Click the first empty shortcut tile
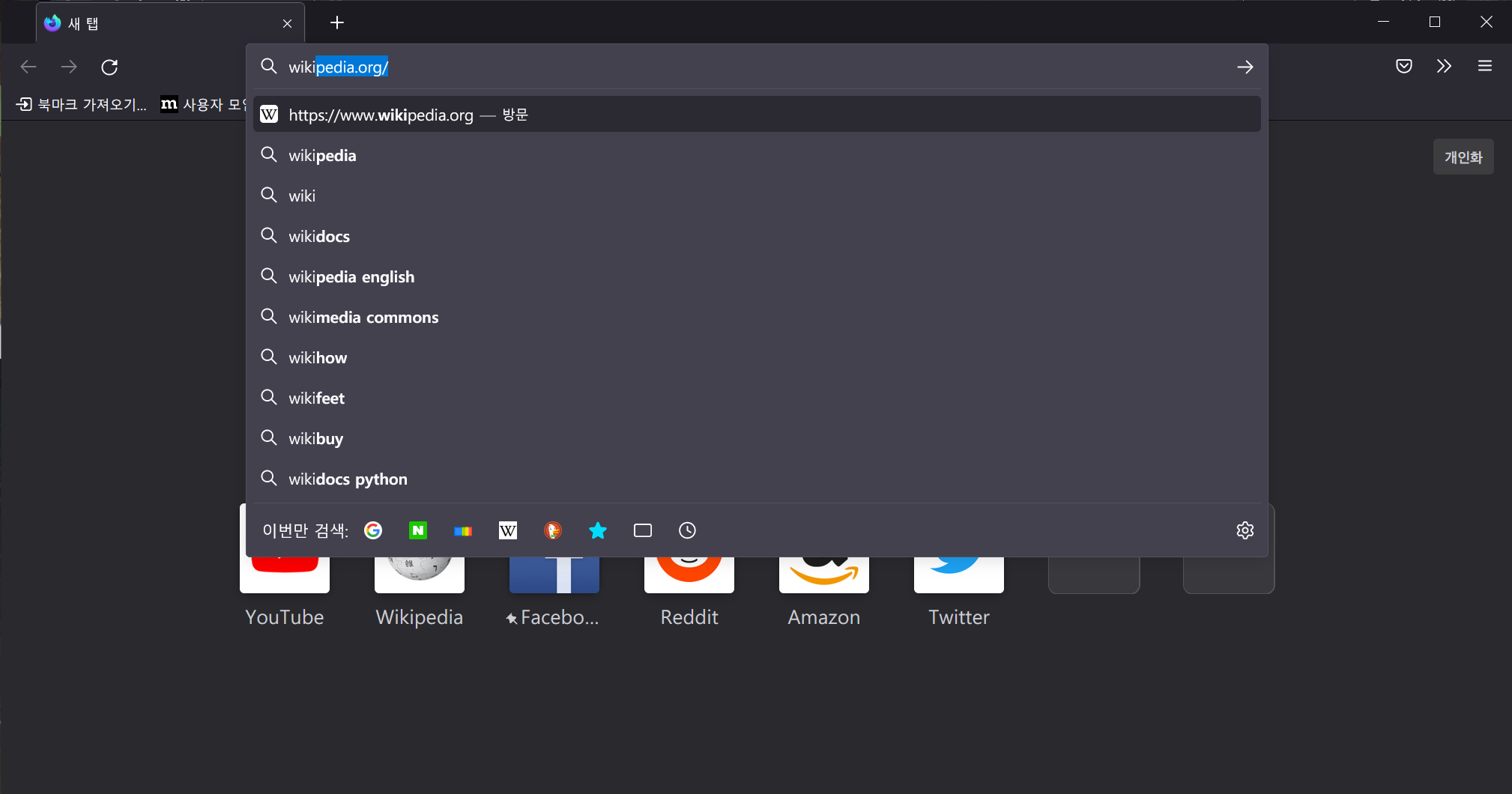1512x794 pixels. (x=1094, y=575)
